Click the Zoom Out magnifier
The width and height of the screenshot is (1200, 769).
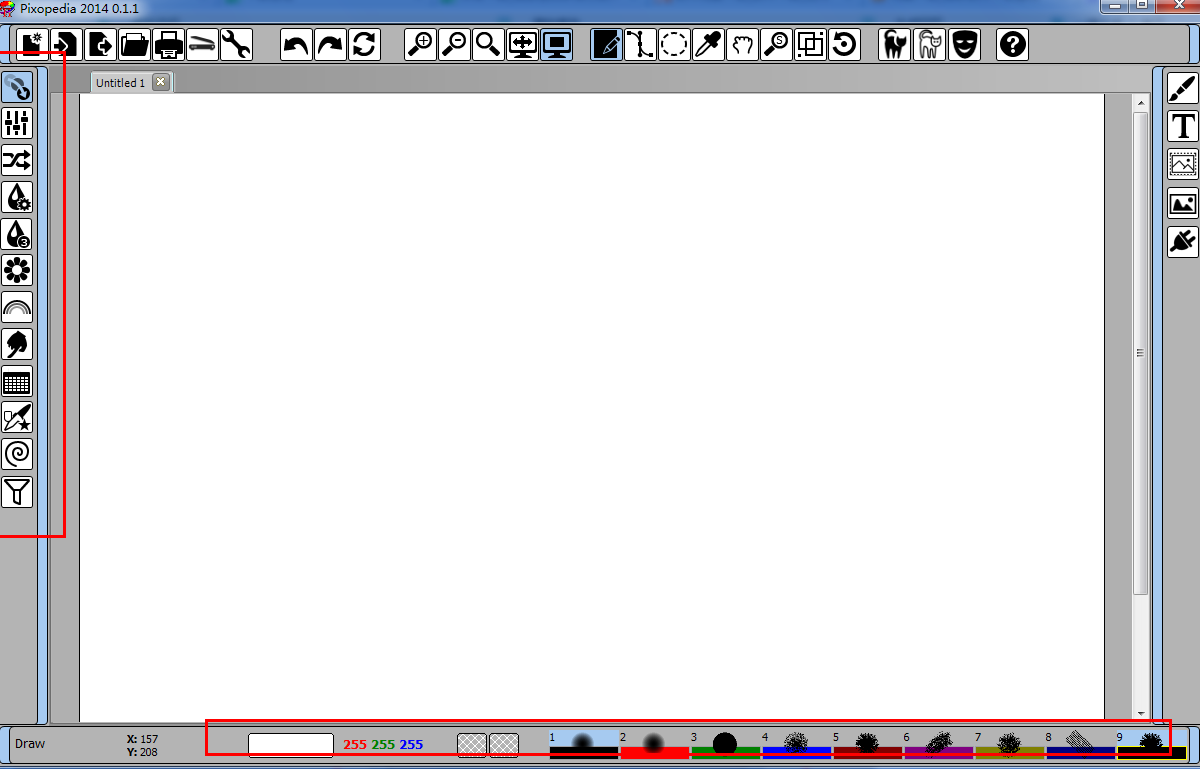click(454, 44)
